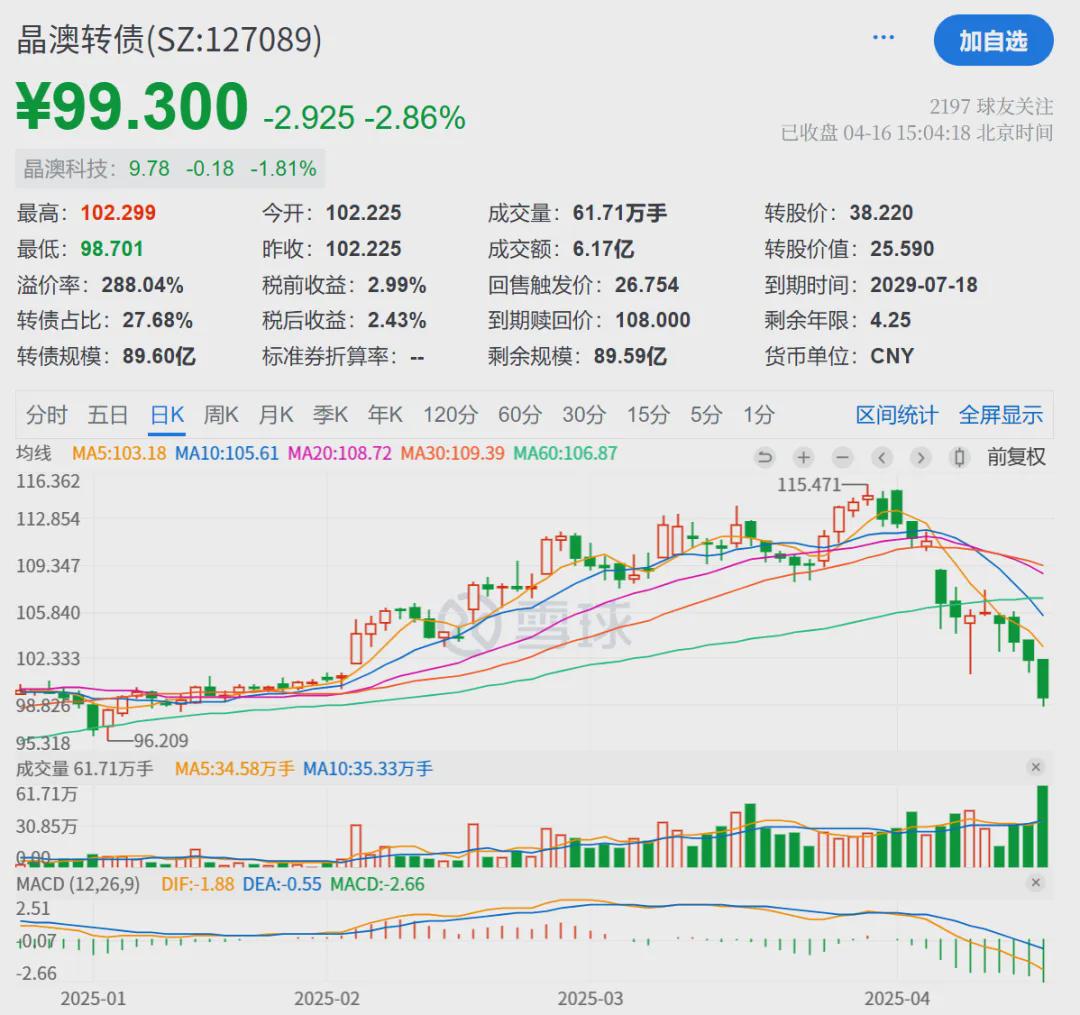Zoom out the K-line chart with minus icon
1080x1015 pixels.
(x=842, y=457)
